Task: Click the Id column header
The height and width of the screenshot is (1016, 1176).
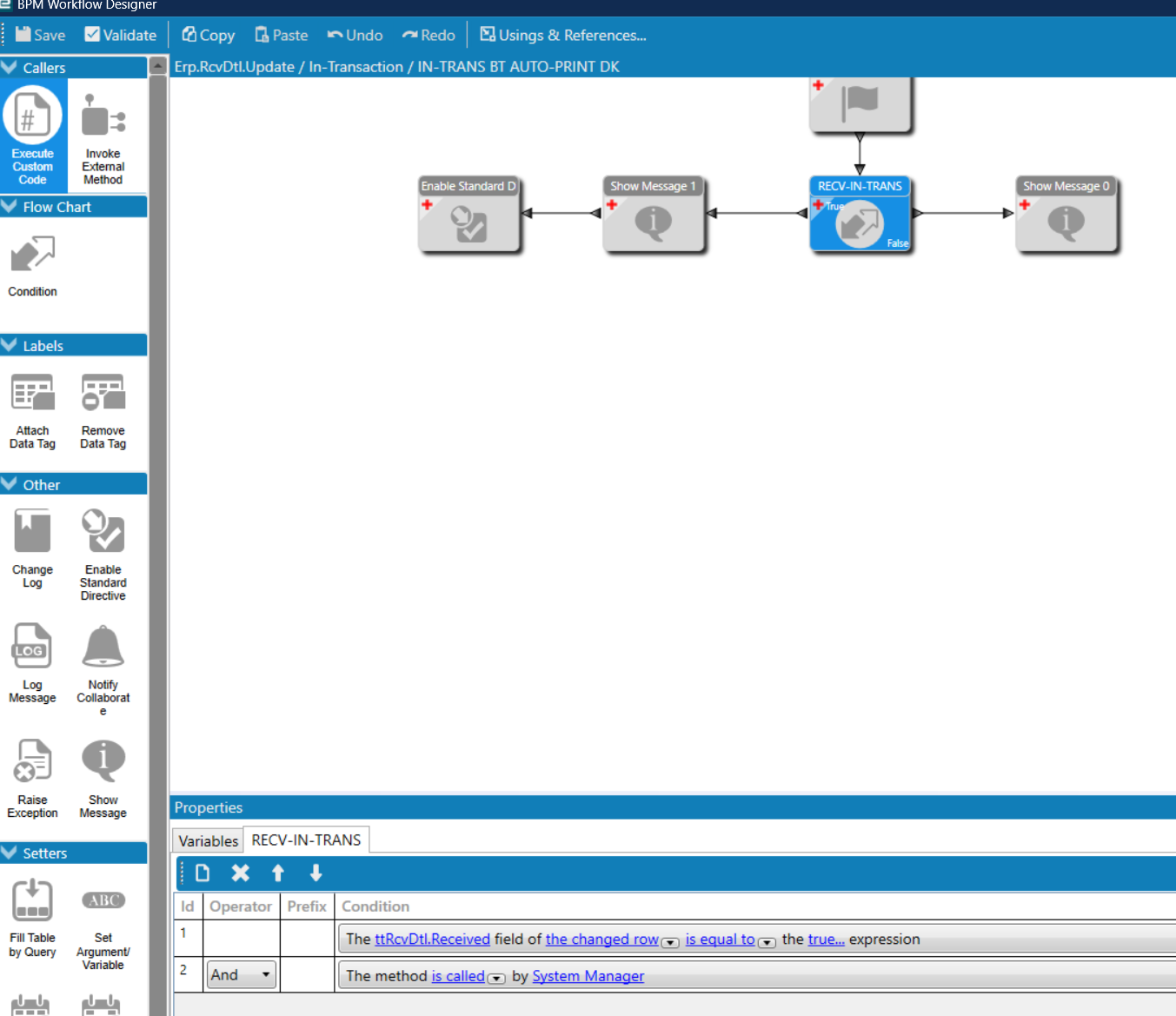Action: (188, 906)
